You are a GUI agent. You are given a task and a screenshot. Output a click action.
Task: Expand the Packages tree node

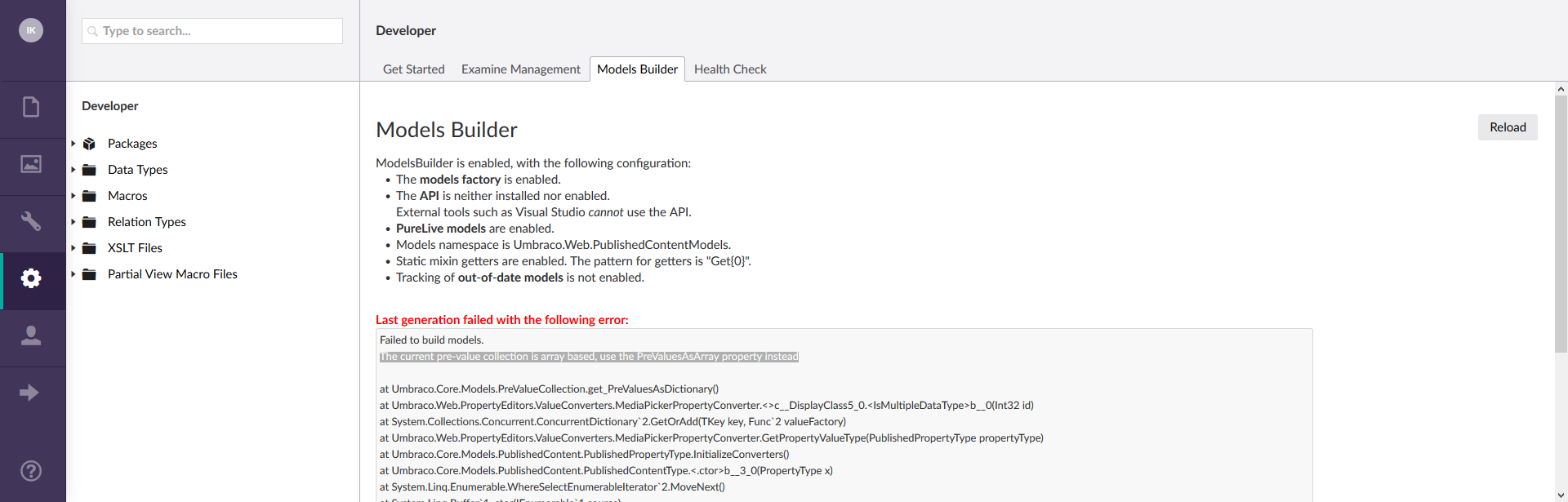click(73, 144)
